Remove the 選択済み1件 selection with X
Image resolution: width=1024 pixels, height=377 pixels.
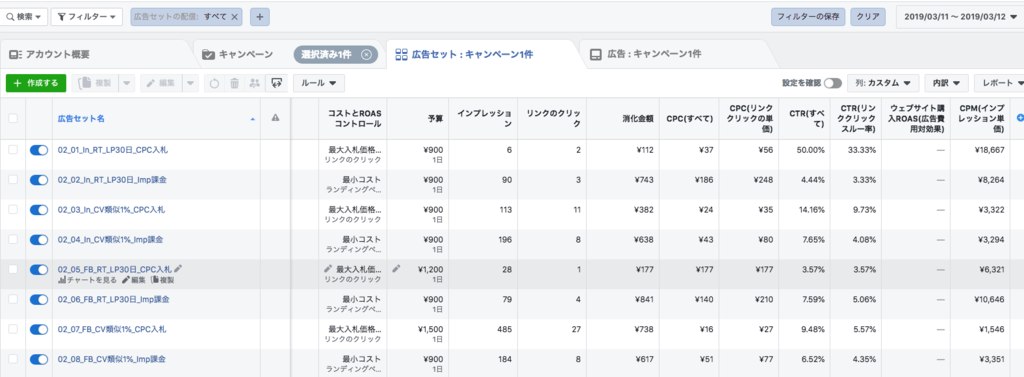(x=366, y=54)
